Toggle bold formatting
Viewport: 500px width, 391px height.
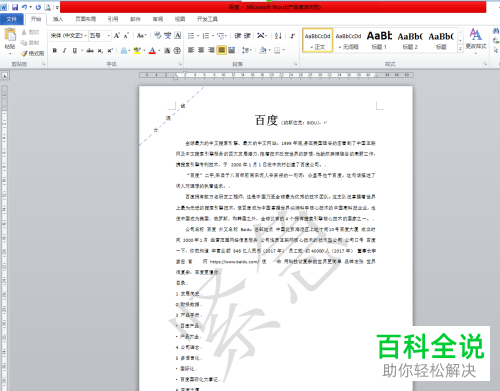pyautogui.click(x=55, y=50)
